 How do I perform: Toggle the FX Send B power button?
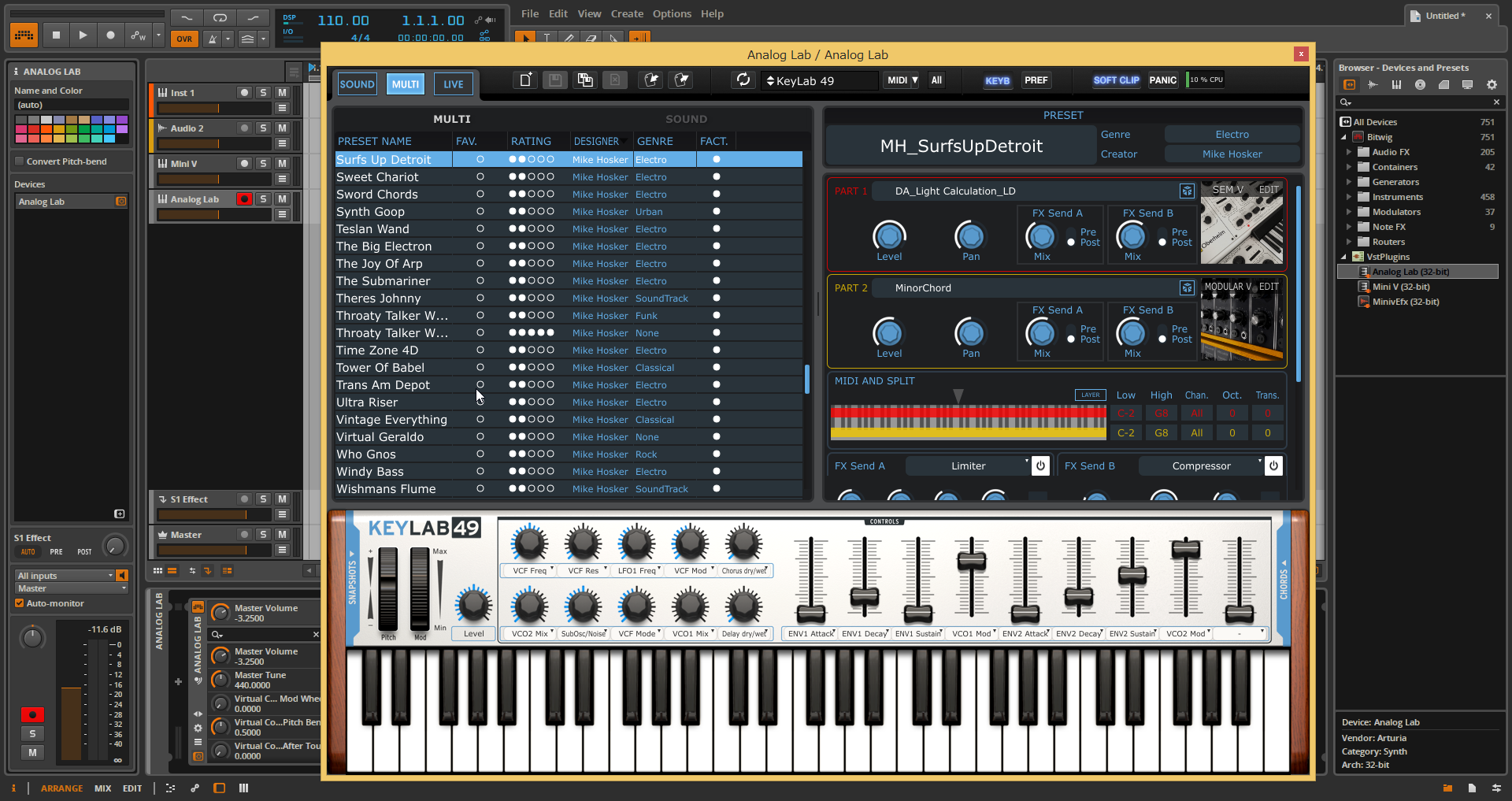point(1273,465)
